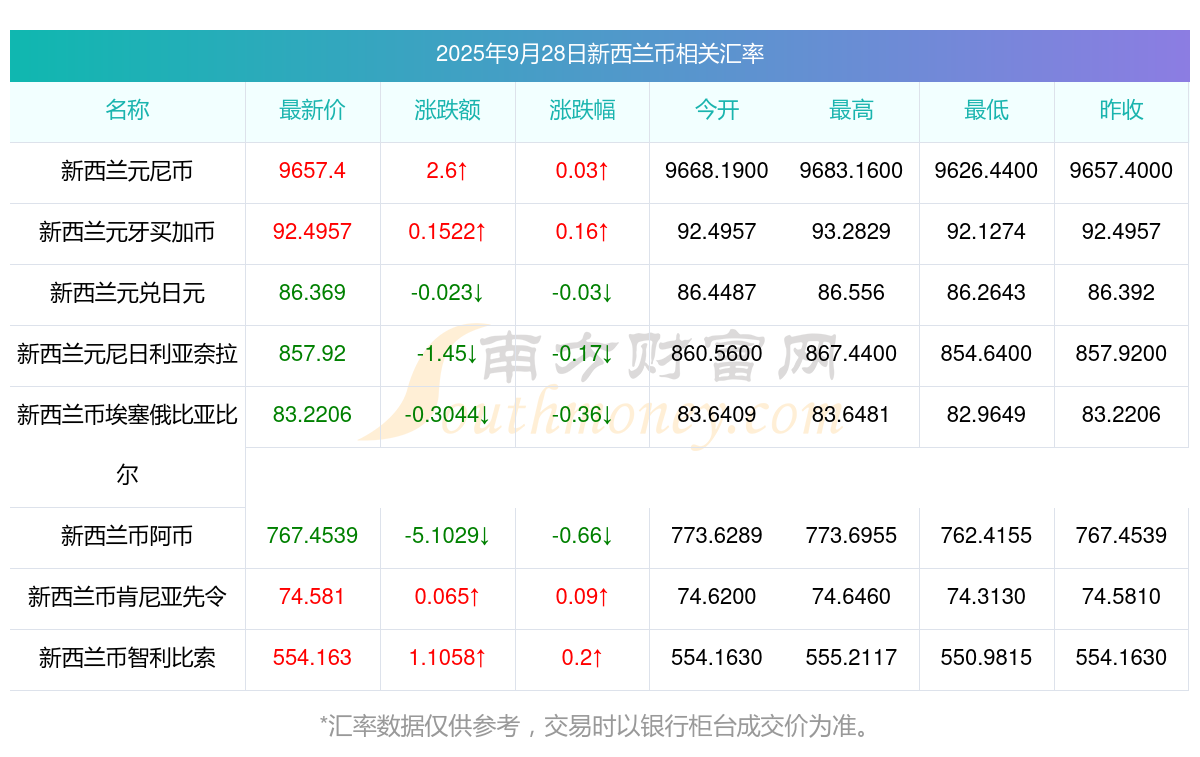Select the 最低 column header
Screen dimensions: 1200x757
(x=986, y=111)
